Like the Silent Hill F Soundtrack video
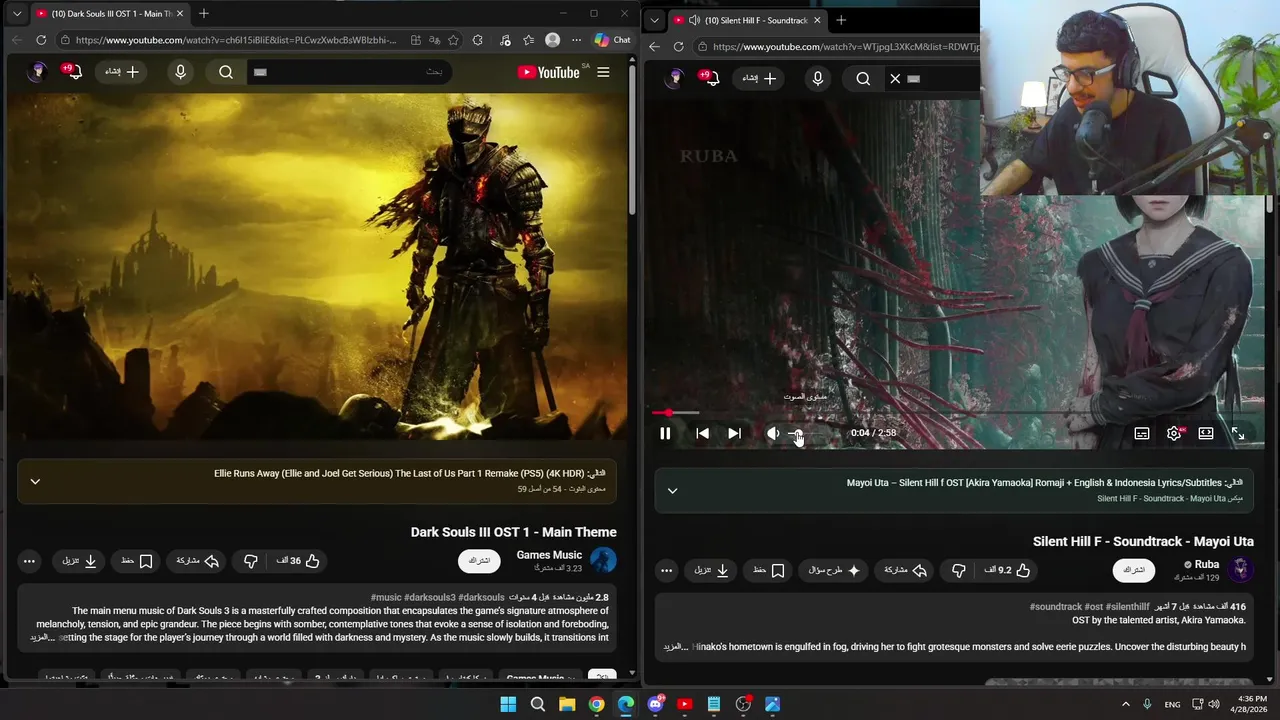 1008,570
